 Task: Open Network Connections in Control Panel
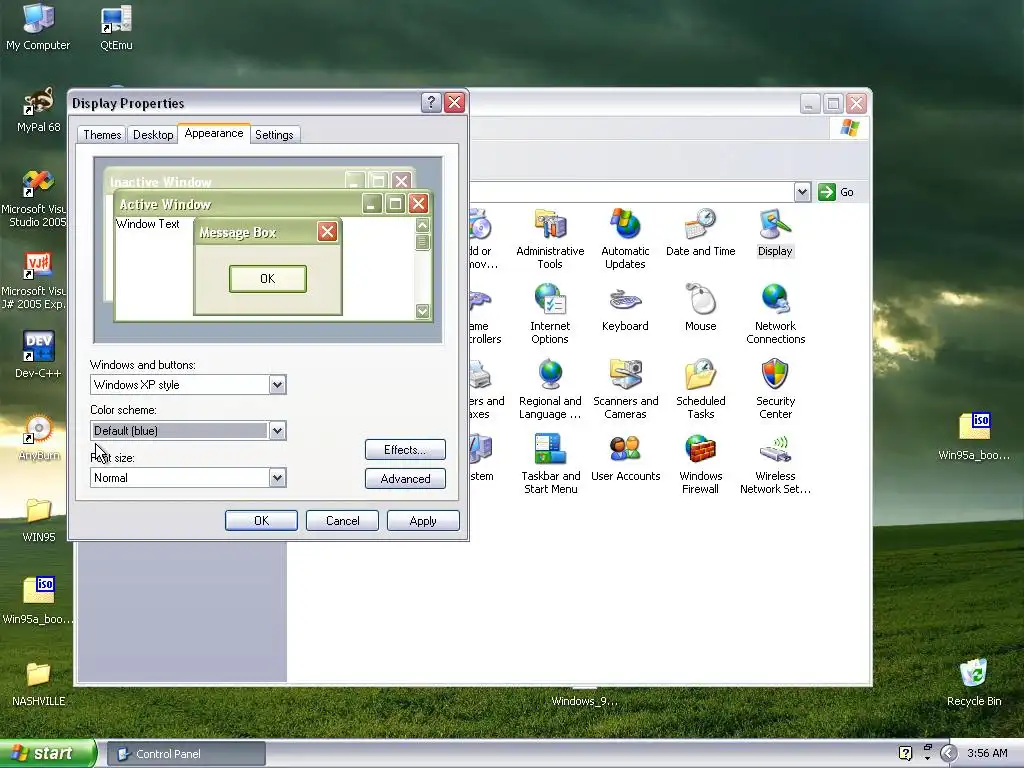pyautogui.click(x=775, y=313)
